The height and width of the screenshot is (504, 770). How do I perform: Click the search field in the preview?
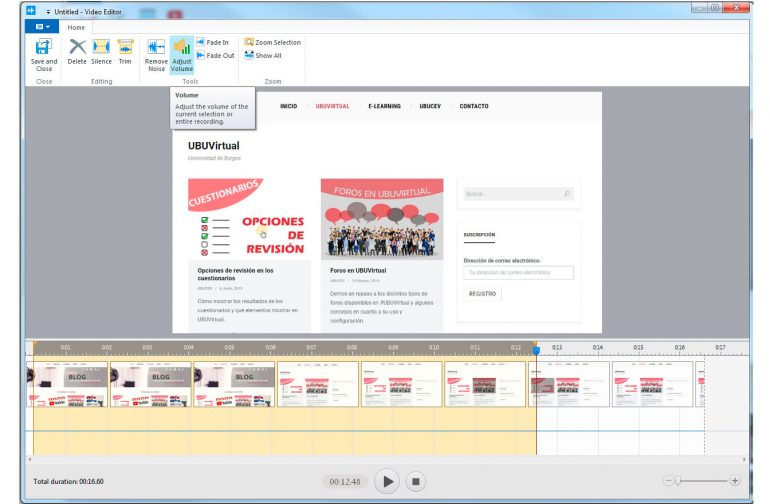tap(518, 194)
